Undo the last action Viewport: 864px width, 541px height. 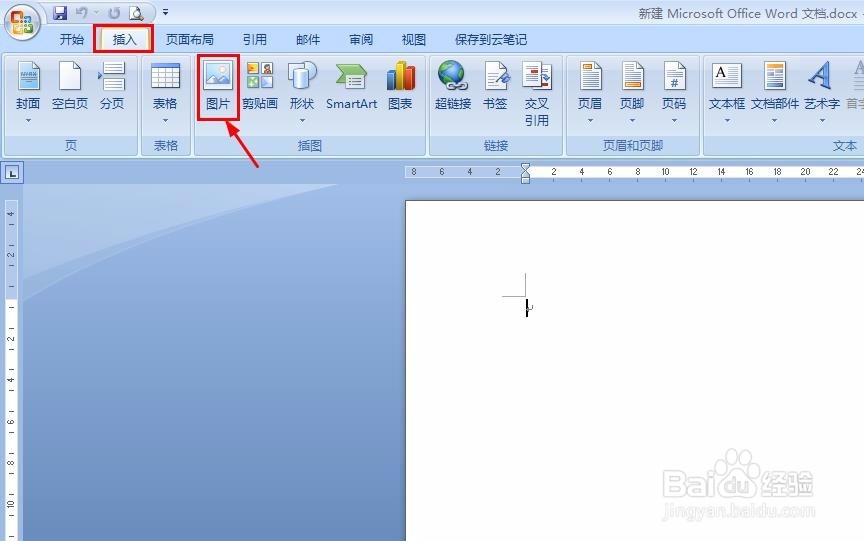click(x=82, y=12)
